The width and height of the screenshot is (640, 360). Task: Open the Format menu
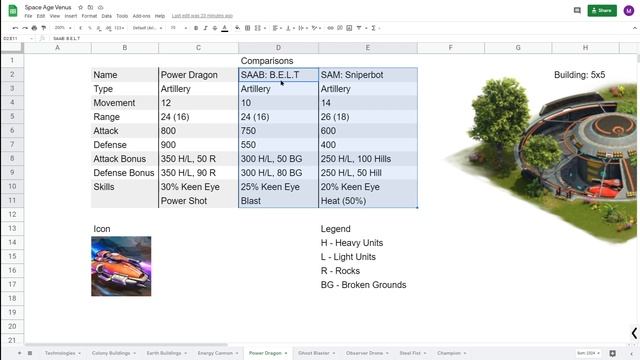pyautogui.click(x=89, y=16)
